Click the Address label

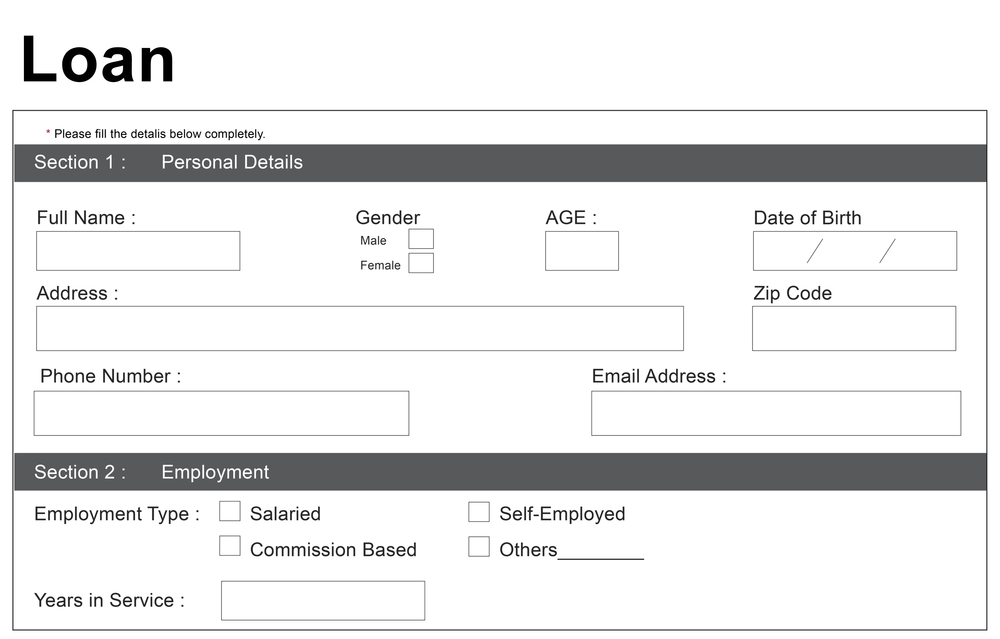(x=77, y=293)
